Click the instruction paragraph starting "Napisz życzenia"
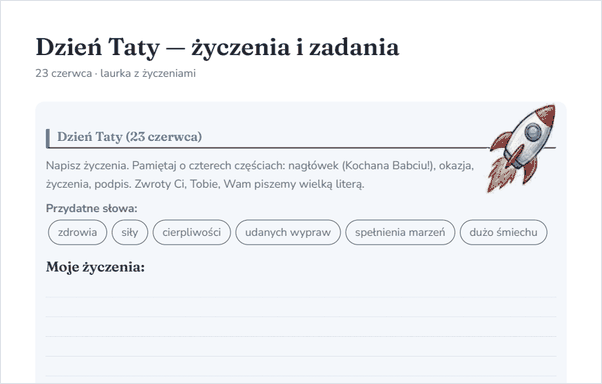602x384 pixels. pos(260,175)
